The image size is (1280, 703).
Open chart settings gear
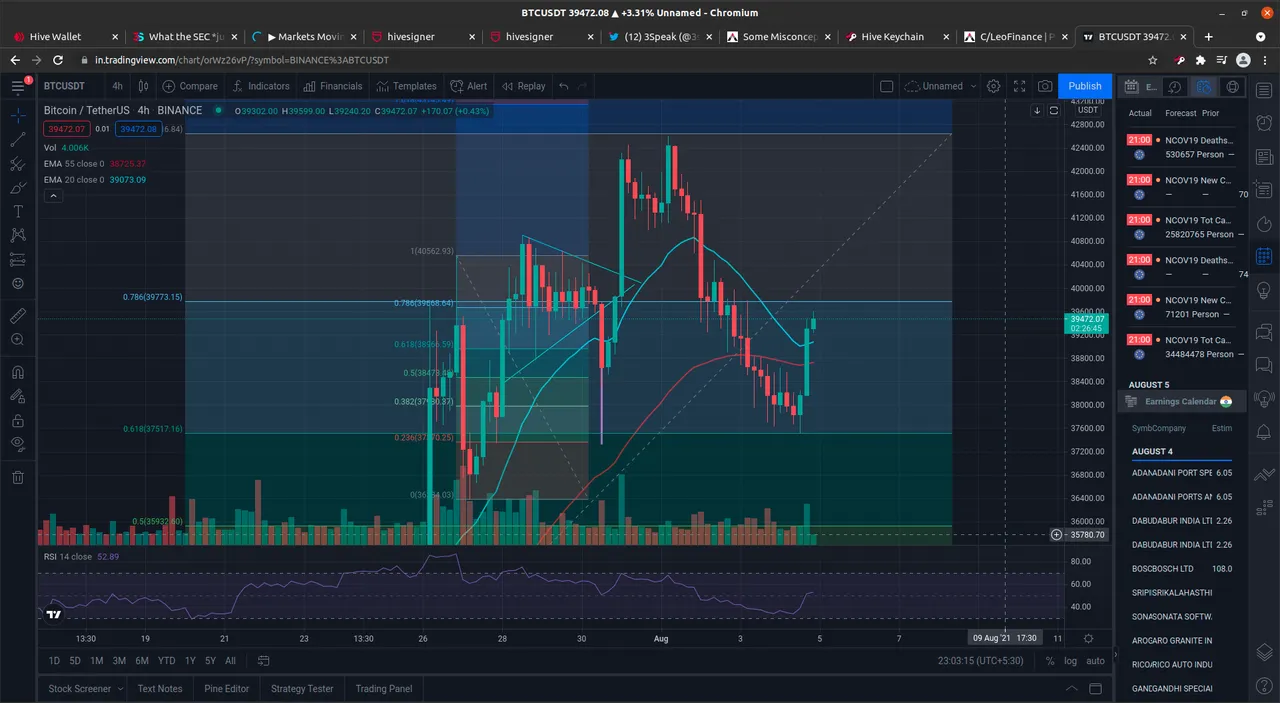993,86
